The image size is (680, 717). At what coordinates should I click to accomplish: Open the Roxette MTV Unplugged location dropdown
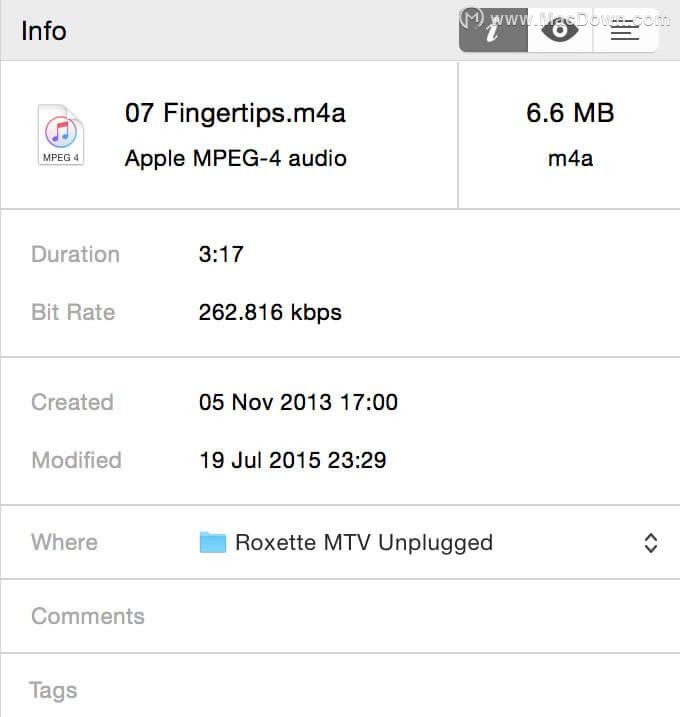pos(428,542)
